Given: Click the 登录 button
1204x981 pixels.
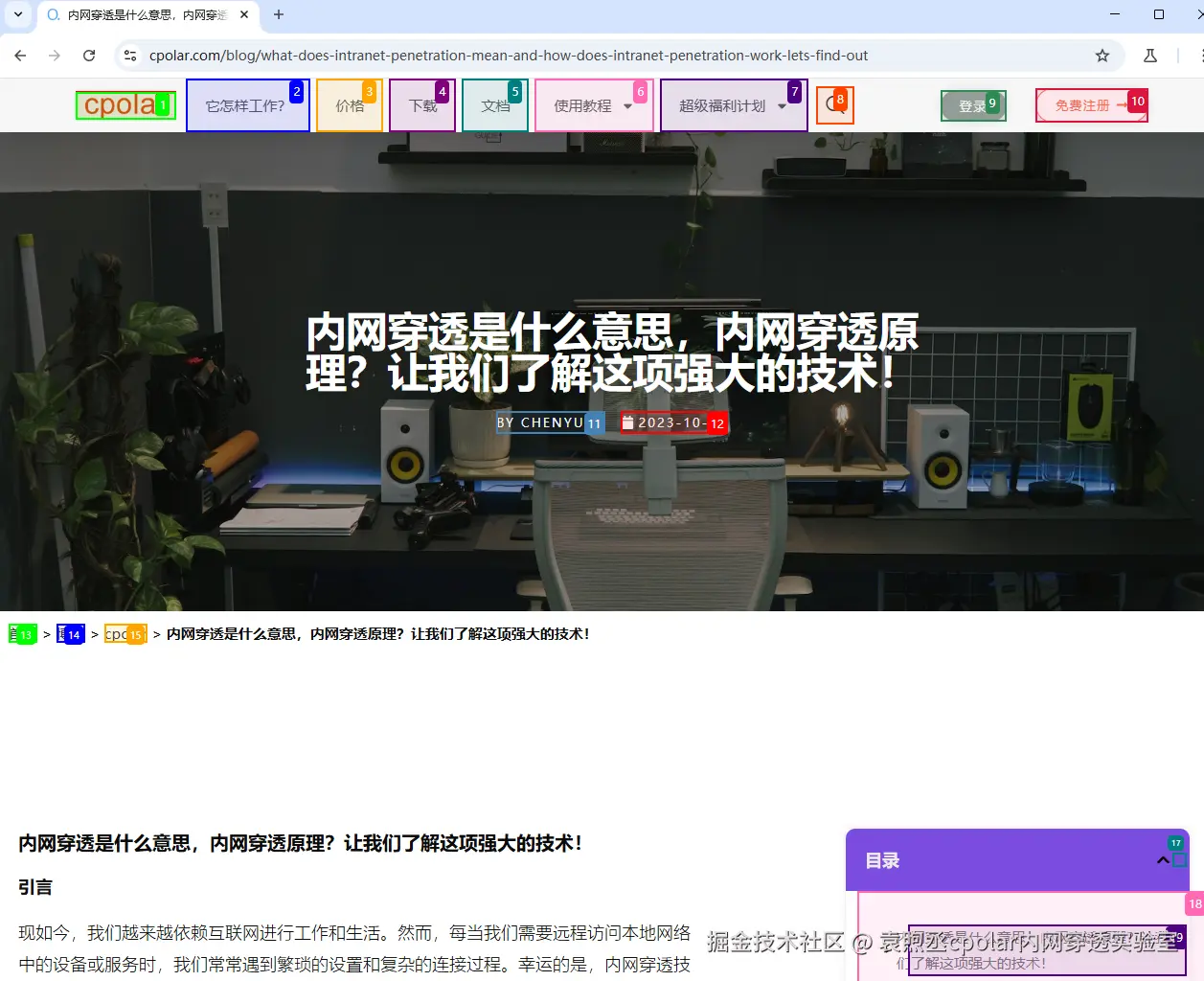Looking at the screenshot, I should (x=973, y=106).
